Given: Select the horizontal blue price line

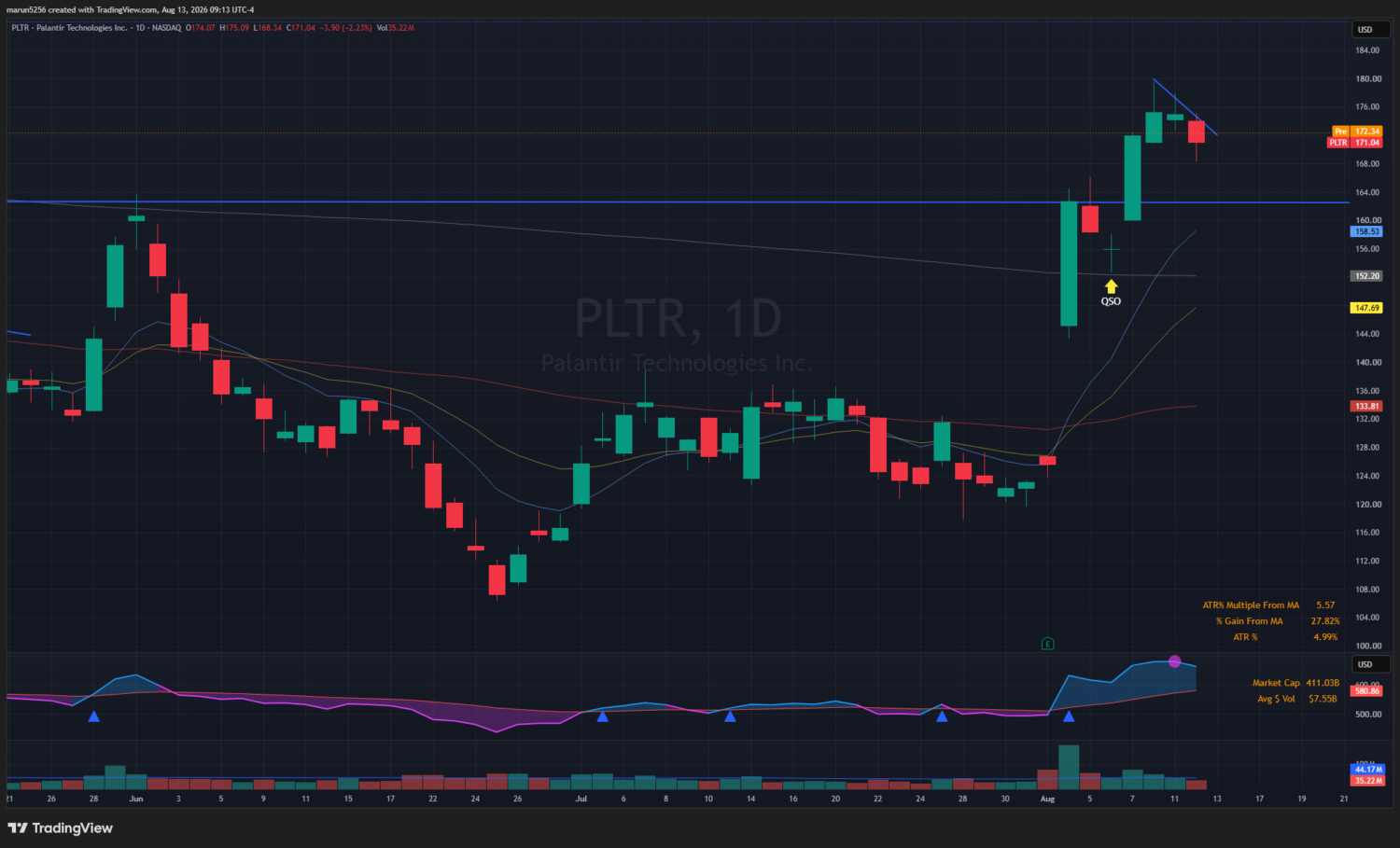Looking at the screenshot, I should click(x=678, y=202).
